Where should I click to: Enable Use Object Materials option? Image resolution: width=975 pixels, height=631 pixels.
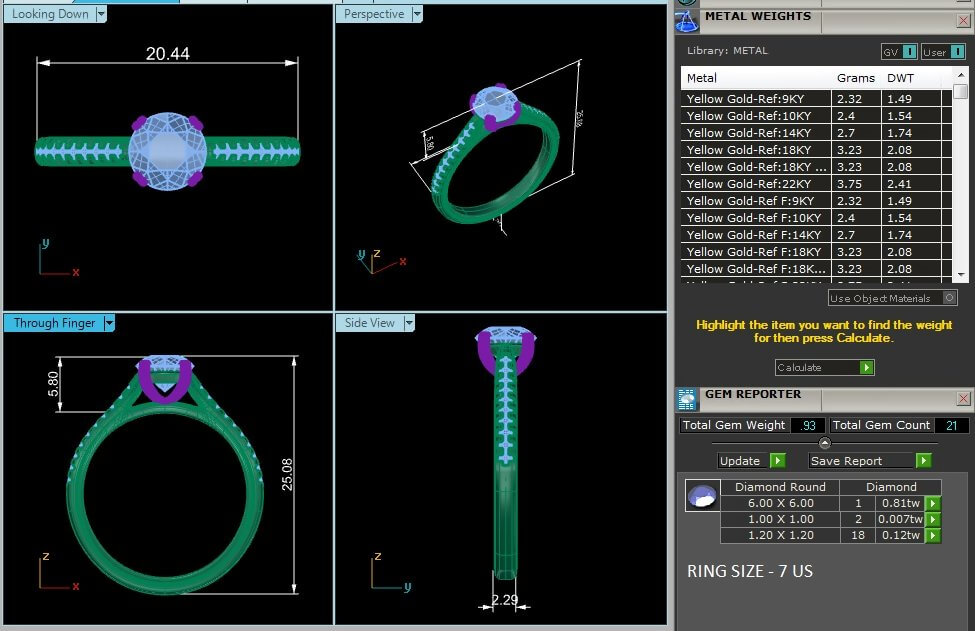pos(949,298)
